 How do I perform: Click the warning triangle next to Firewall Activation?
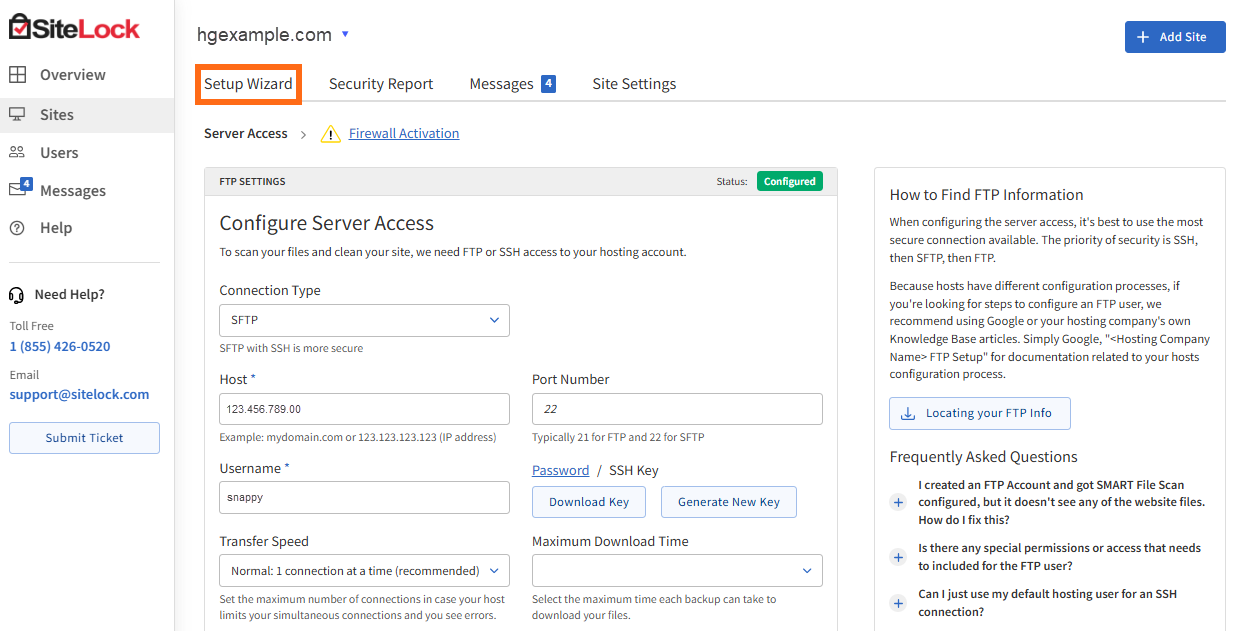pos(331,134)
